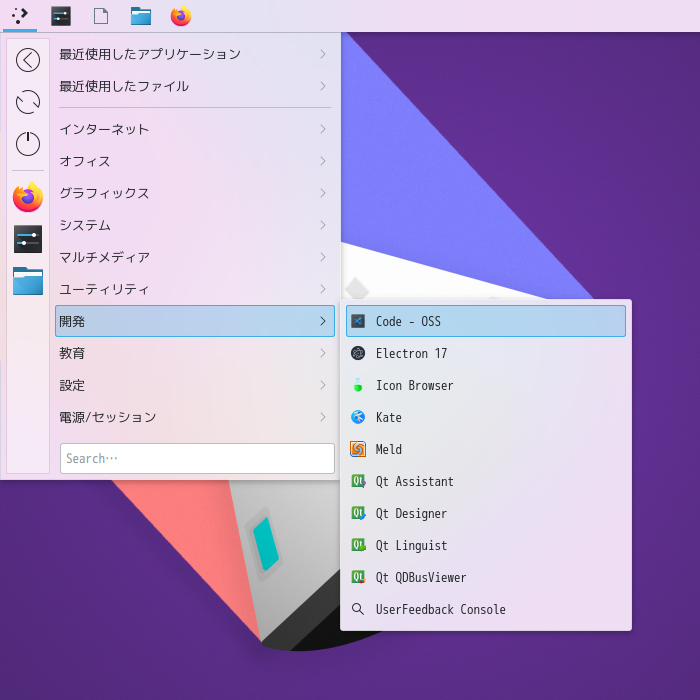The width and height of the screenshot is (700, 700).
Task: Launch Kate from development submenu
Action: click(x=486, y=417)
